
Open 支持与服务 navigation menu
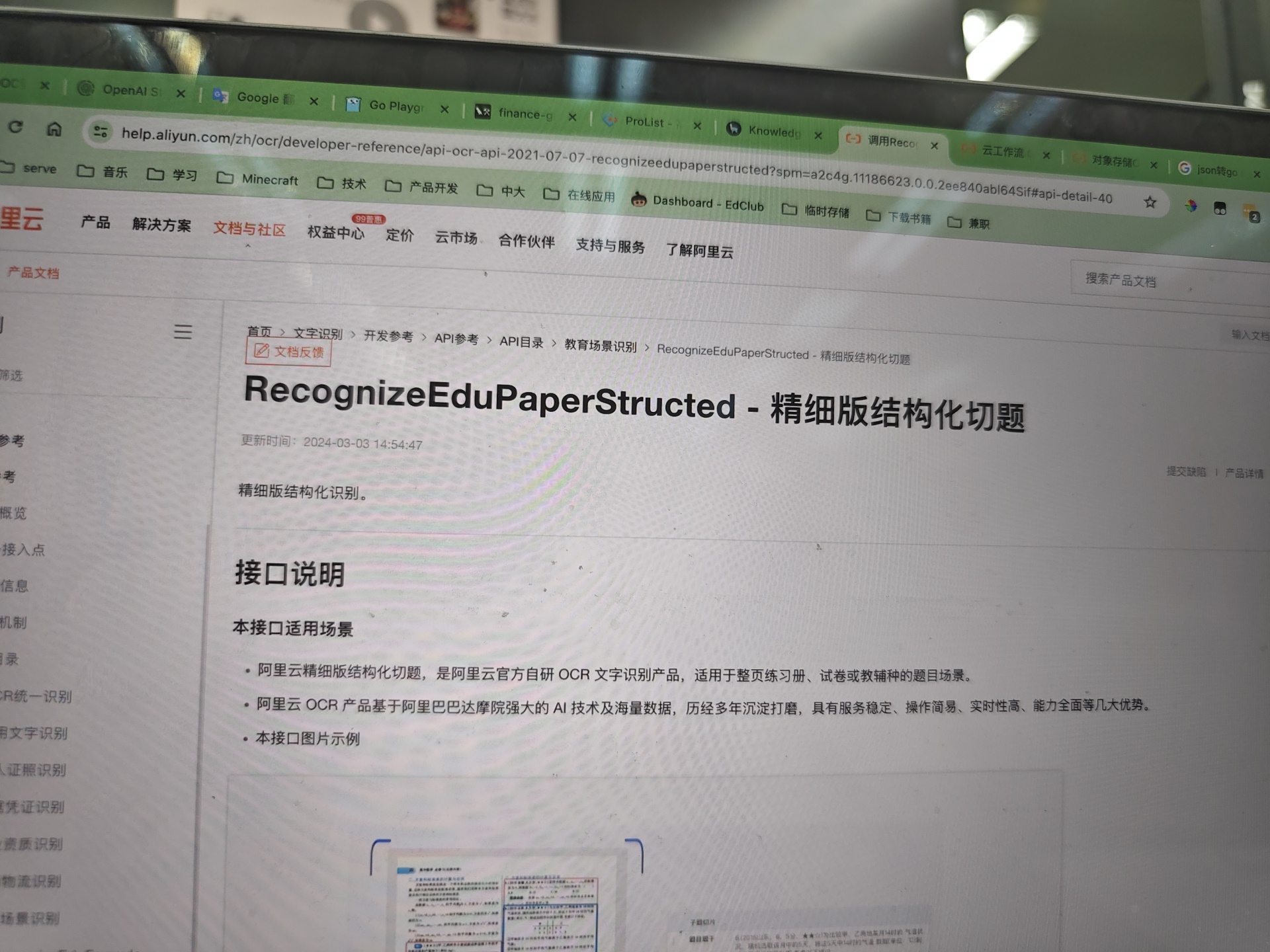[x=610, y=246]
